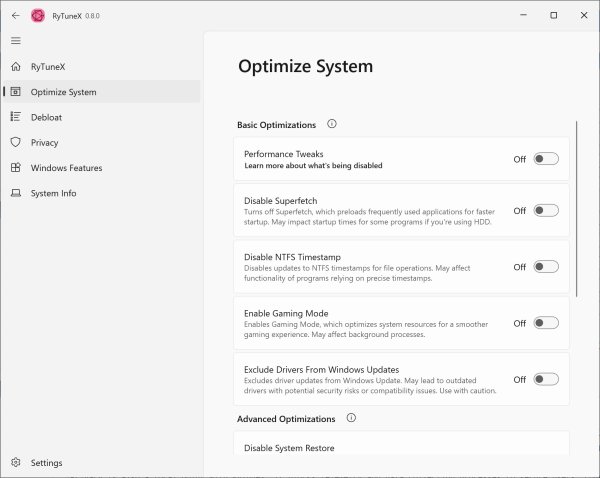The width and height of the screenshot is (600, 478).
Task: Select Optimize System in the sidebar
Action: pos(63,92)
